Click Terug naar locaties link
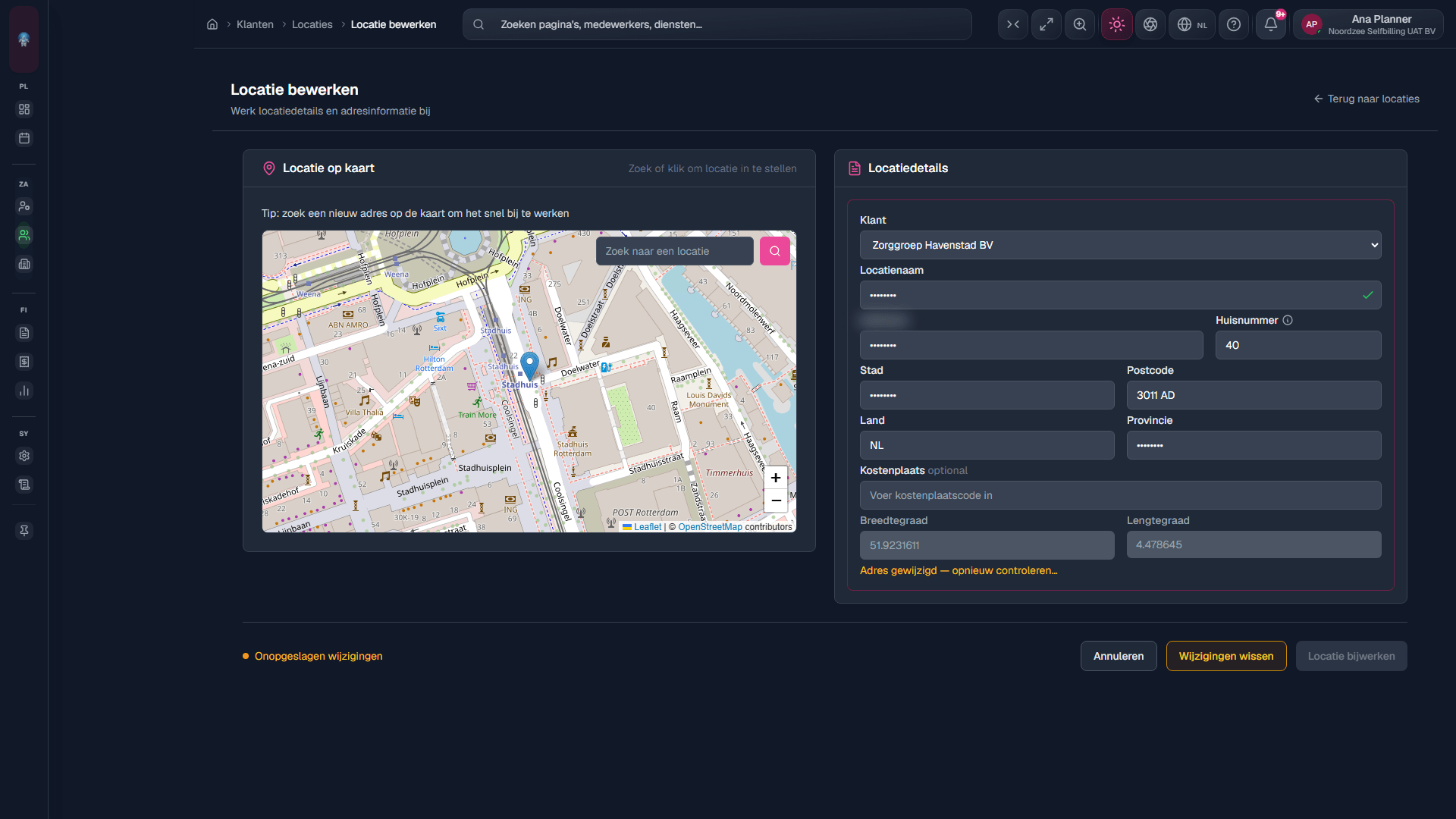The width and height of the screenshot is (1456, 819). (1367, 99)
